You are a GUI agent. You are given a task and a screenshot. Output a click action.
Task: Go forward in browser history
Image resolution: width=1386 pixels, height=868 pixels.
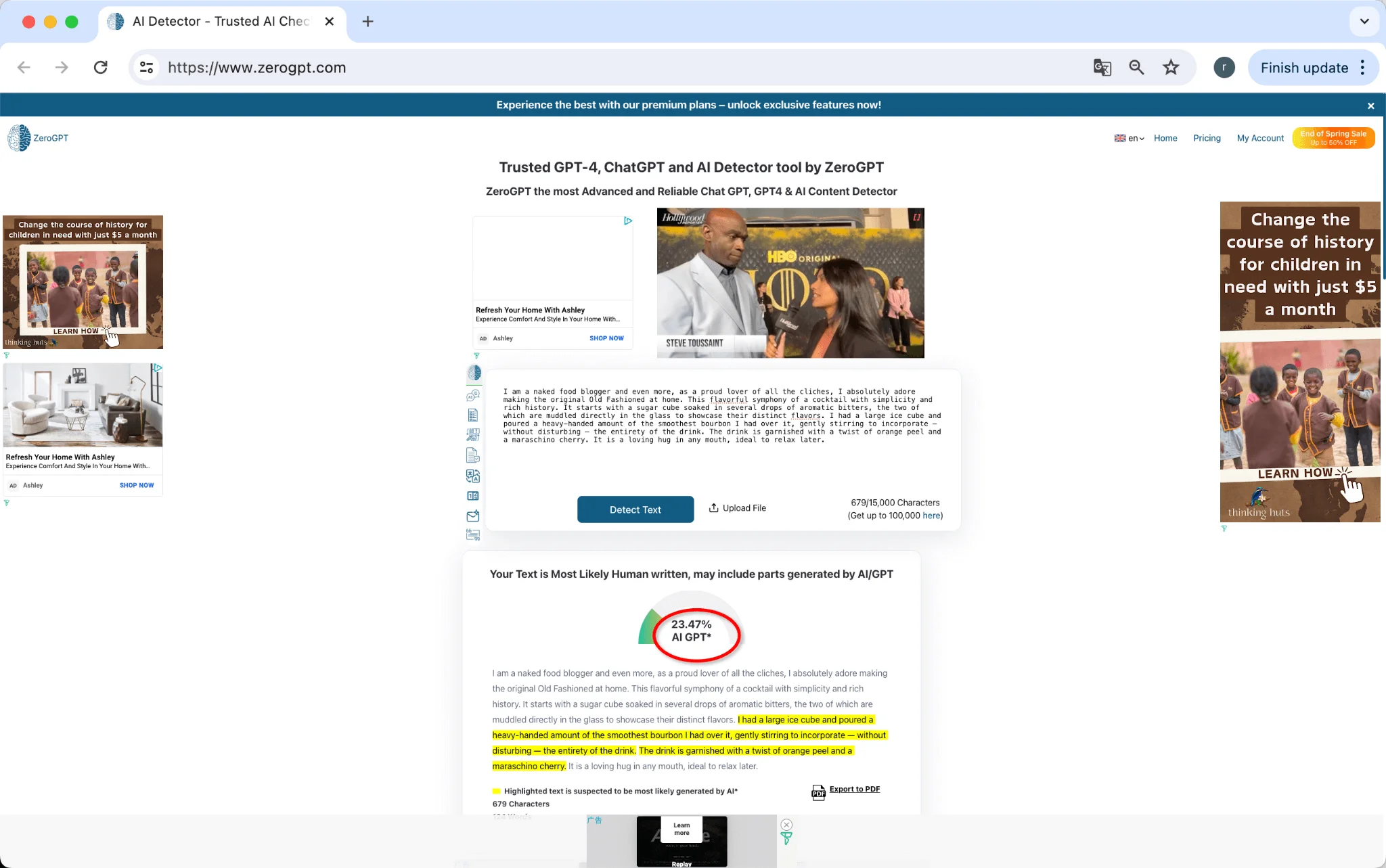click(62, 68)
